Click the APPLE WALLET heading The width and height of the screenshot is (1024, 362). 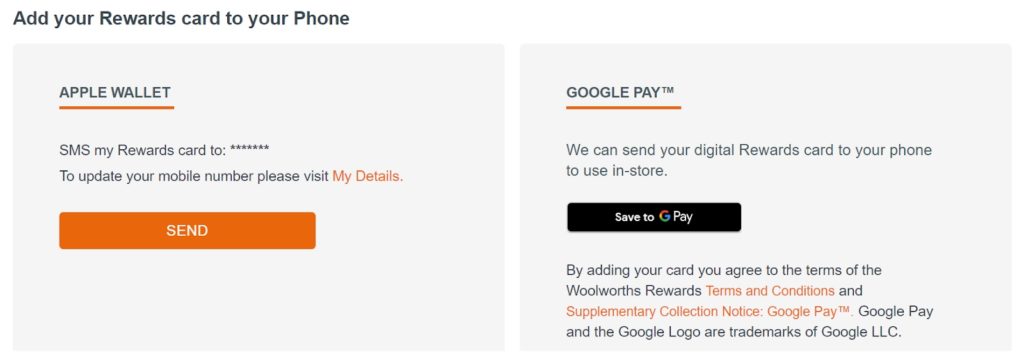[115, 92]
